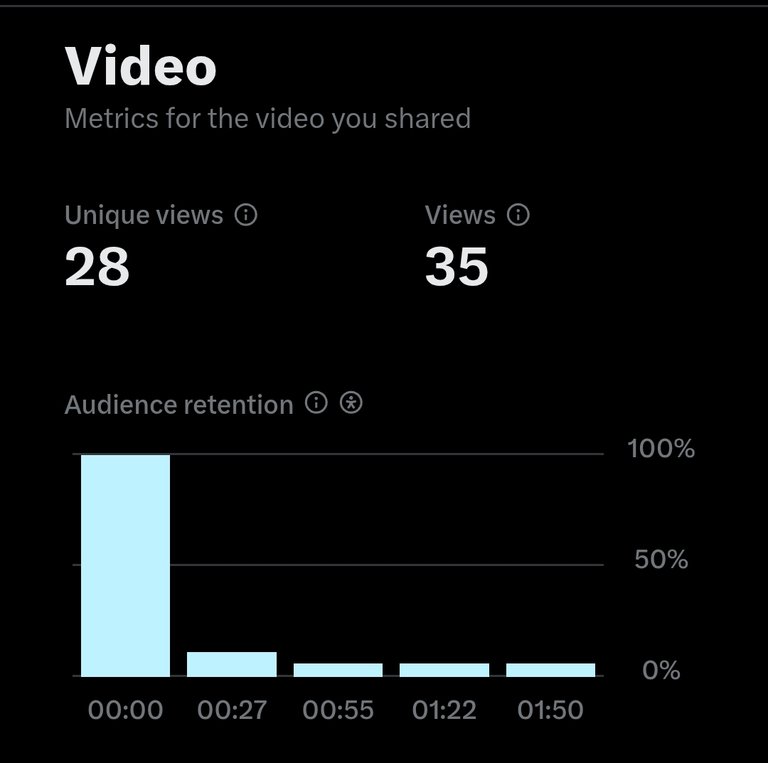The height and width of the screenshot is (763, 768).
Task: Click the Audience retention label
Action: click(x=179, y=405)
